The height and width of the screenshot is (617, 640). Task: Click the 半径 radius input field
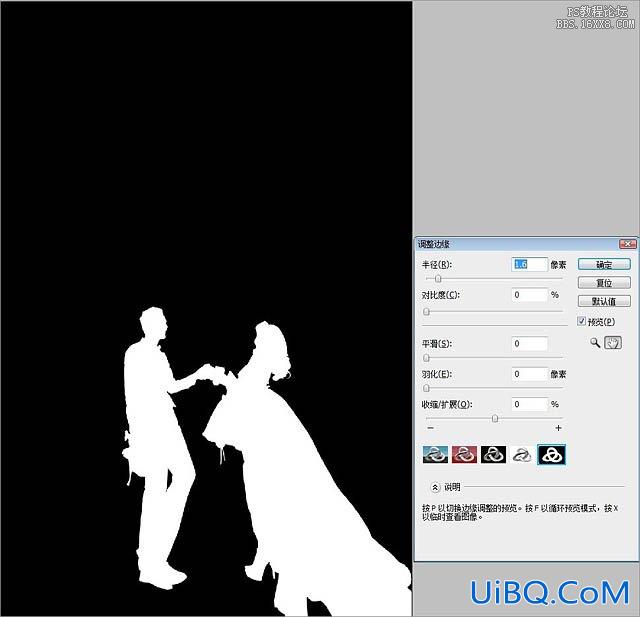(529, 264)
